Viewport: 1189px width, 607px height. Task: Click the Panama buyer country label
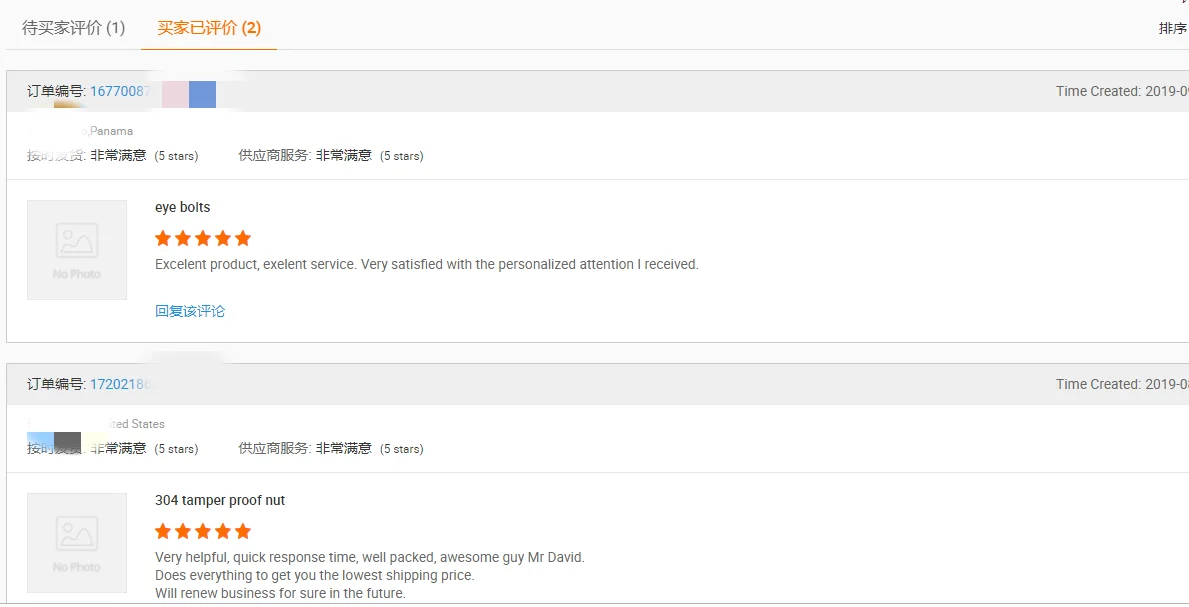[111, 131]
